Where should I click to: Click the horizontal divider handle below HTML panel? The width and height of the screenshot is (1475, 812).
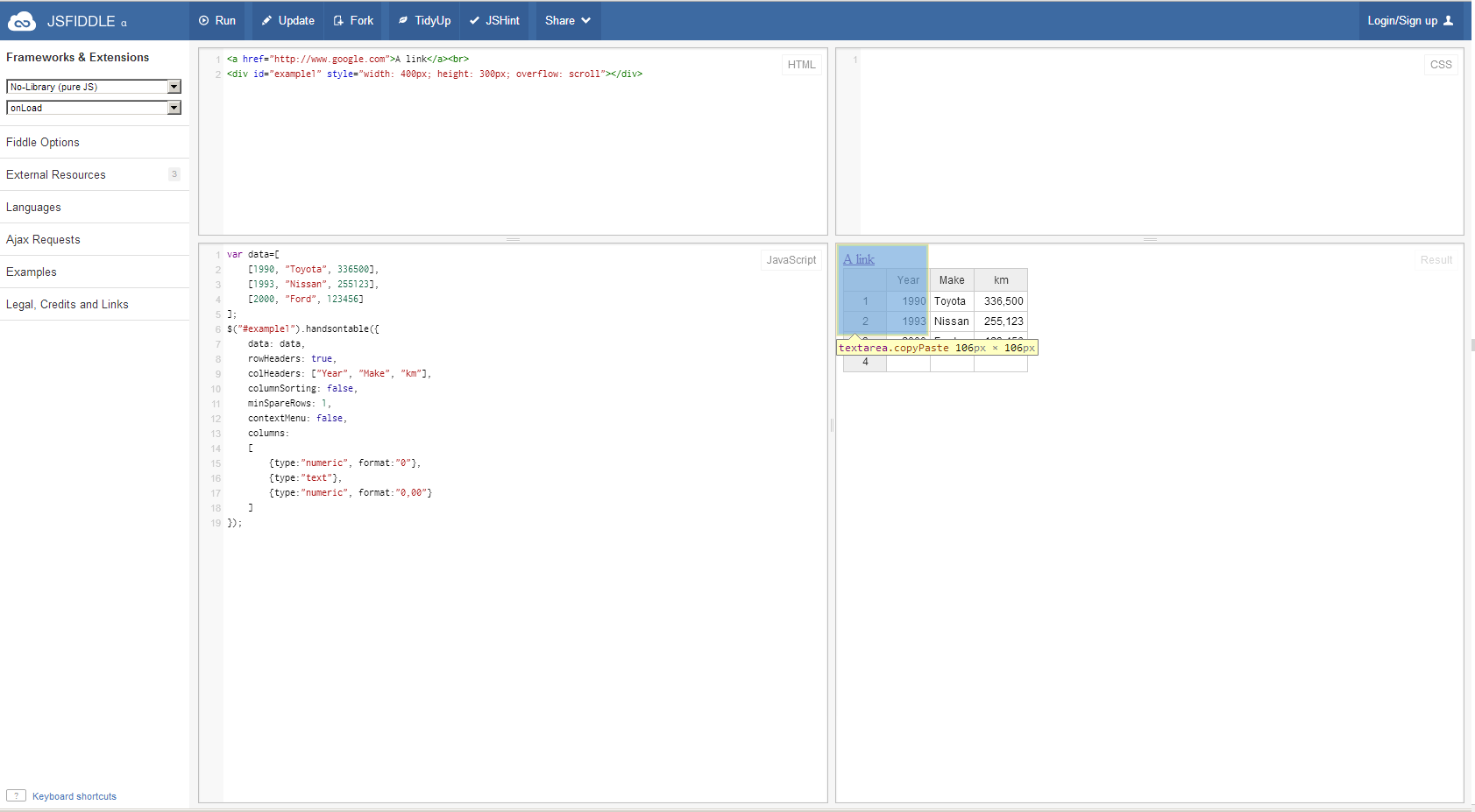(x=514, y=239)
